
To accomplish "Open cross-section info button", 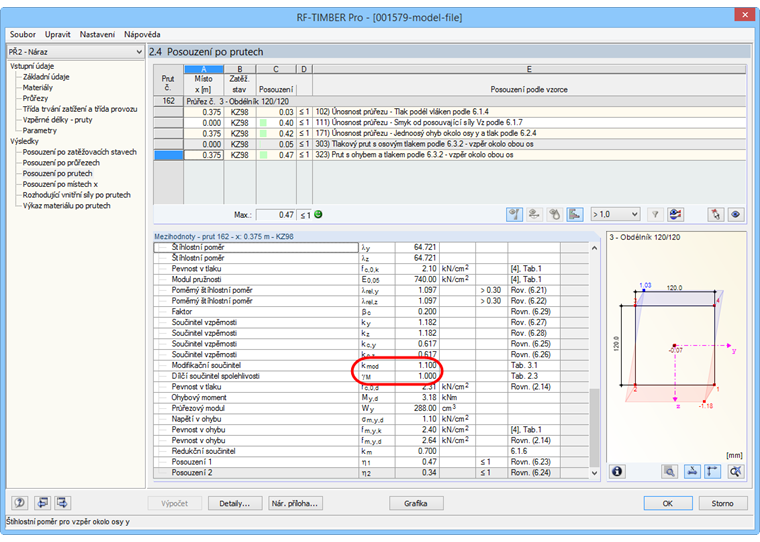I will (617, 470).
